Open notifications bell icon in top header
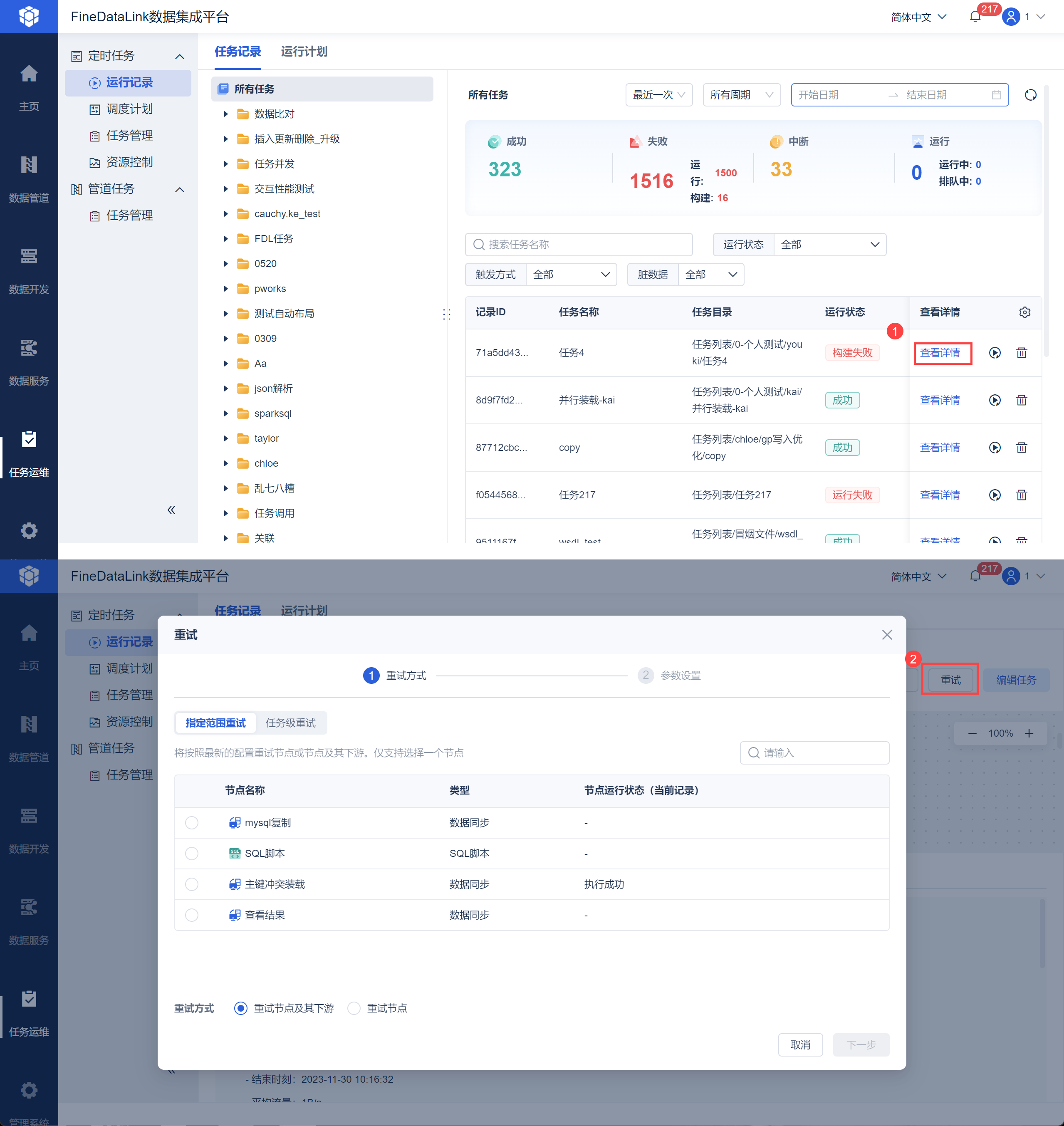The image size is (1064, 1126). point(975,17)
